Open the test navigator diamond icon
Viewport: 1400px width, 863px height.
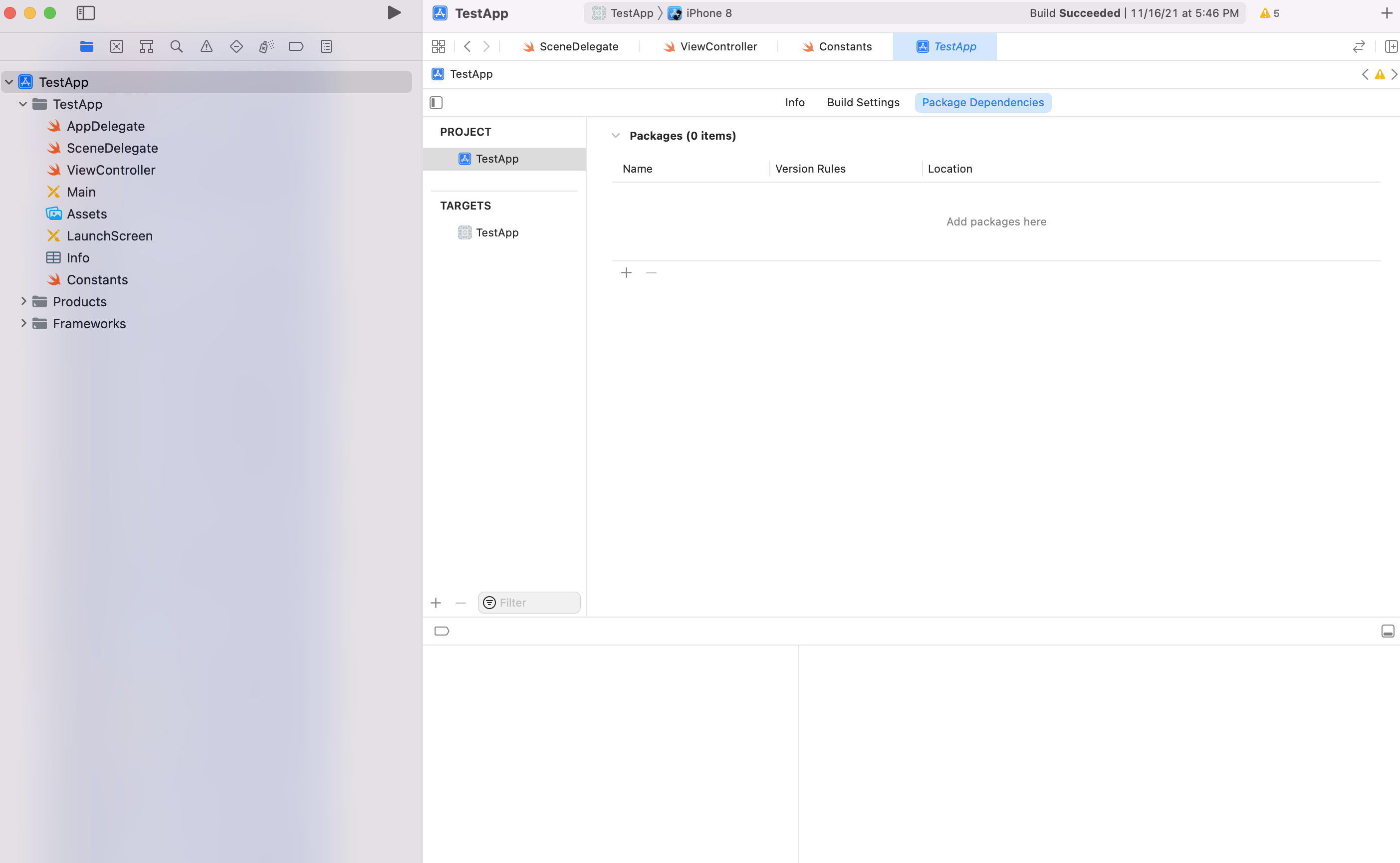236,47
